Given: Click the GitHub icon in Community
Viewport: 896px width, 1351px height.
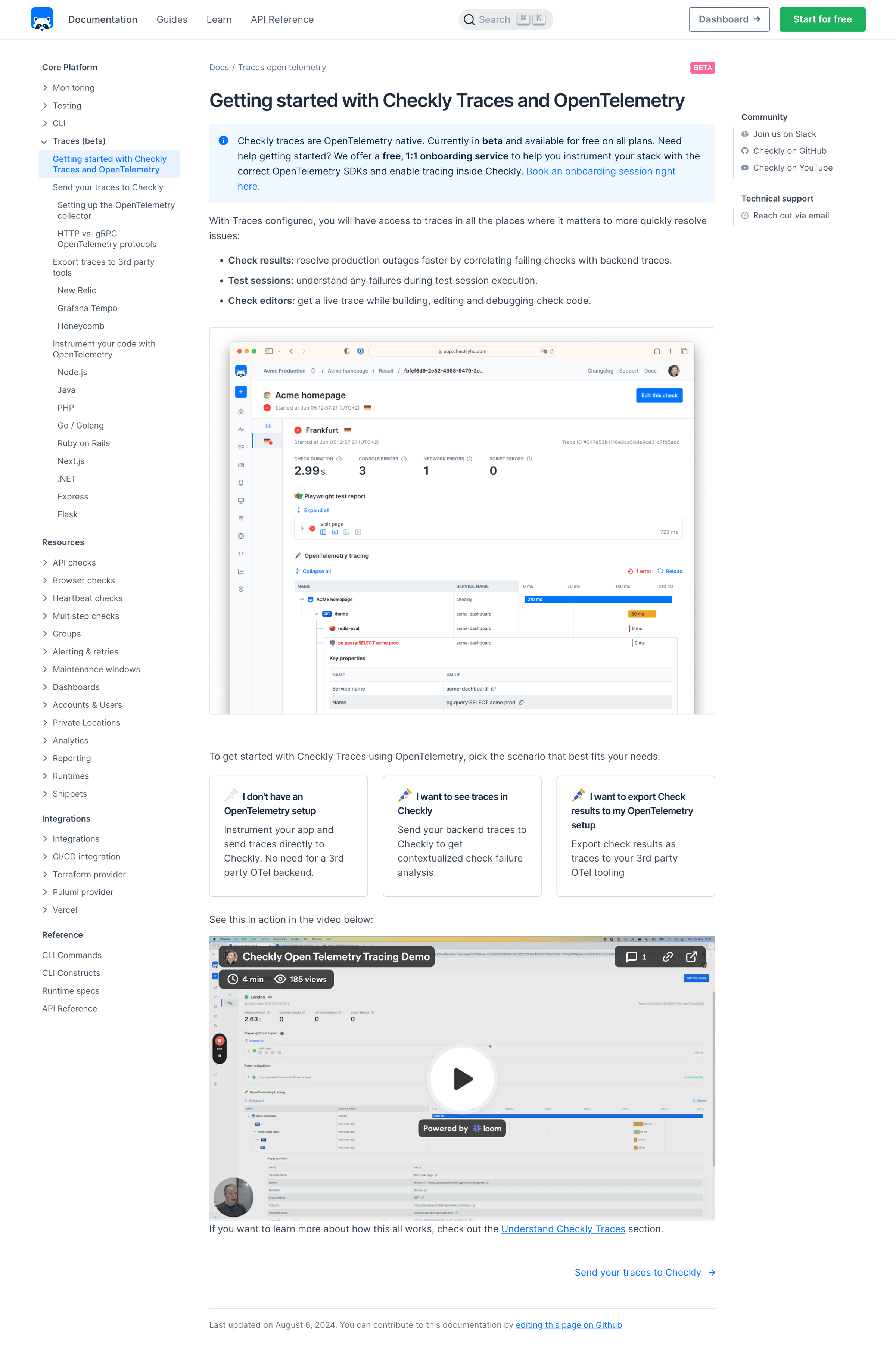Looking at the screenshot, I should tap(744, 151).
